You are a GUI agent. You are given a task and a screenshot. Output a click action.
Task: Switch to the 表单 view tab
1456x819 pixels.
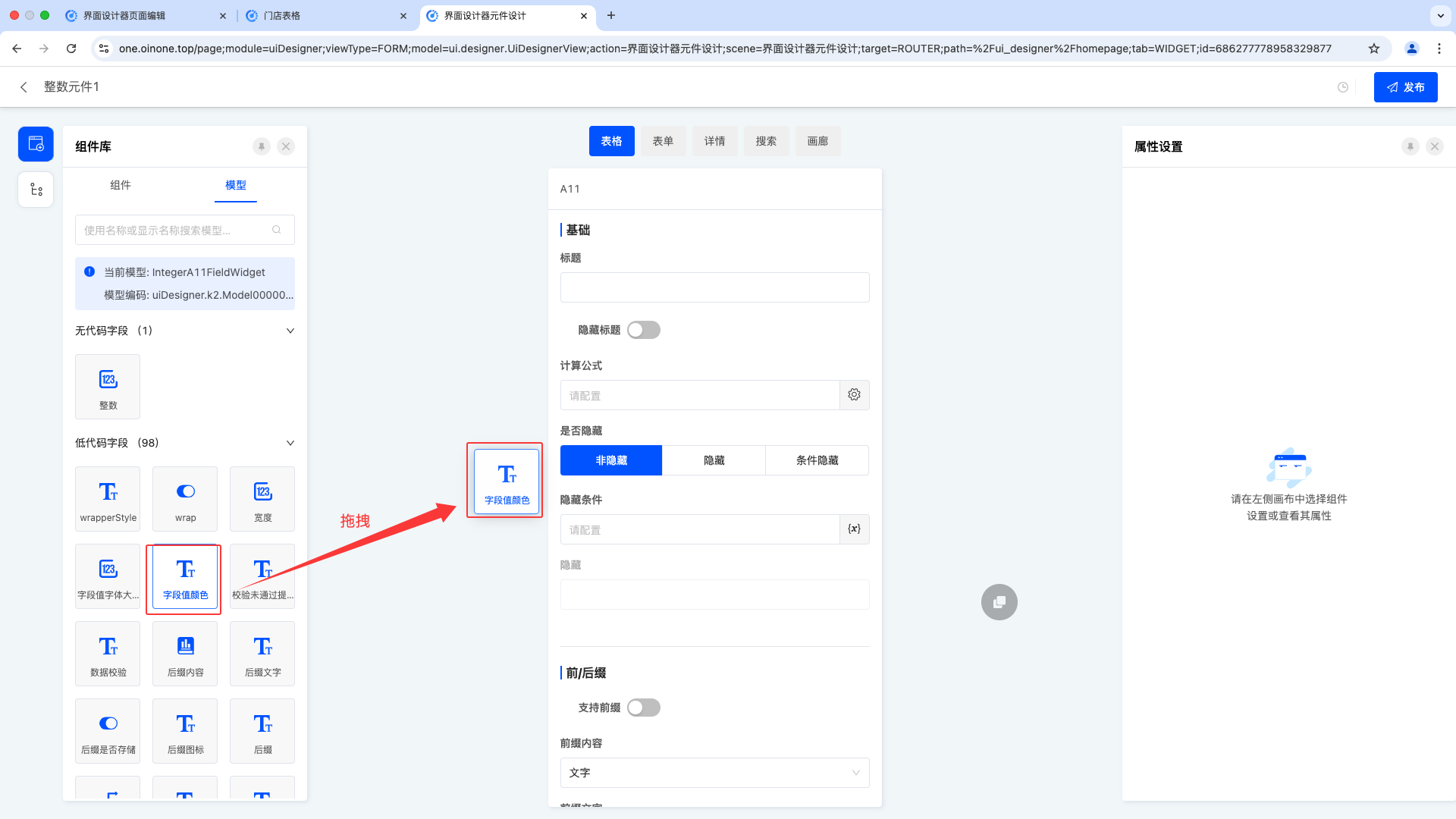coord(663,141)
